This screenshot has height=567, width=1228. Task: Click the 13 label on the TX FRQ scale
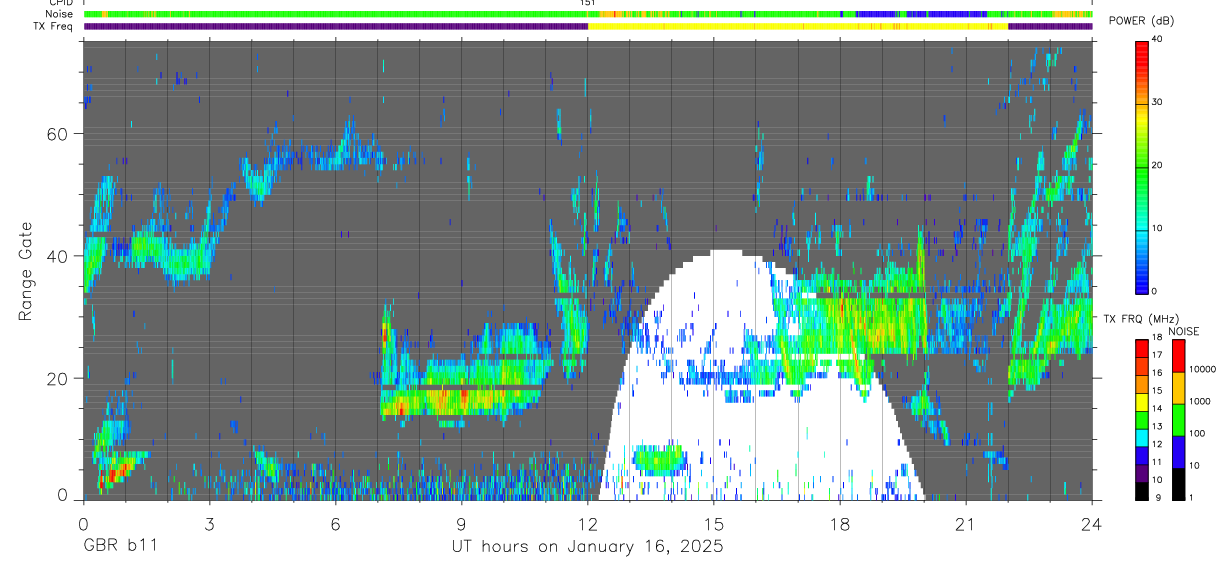[x=1157, y=427]
